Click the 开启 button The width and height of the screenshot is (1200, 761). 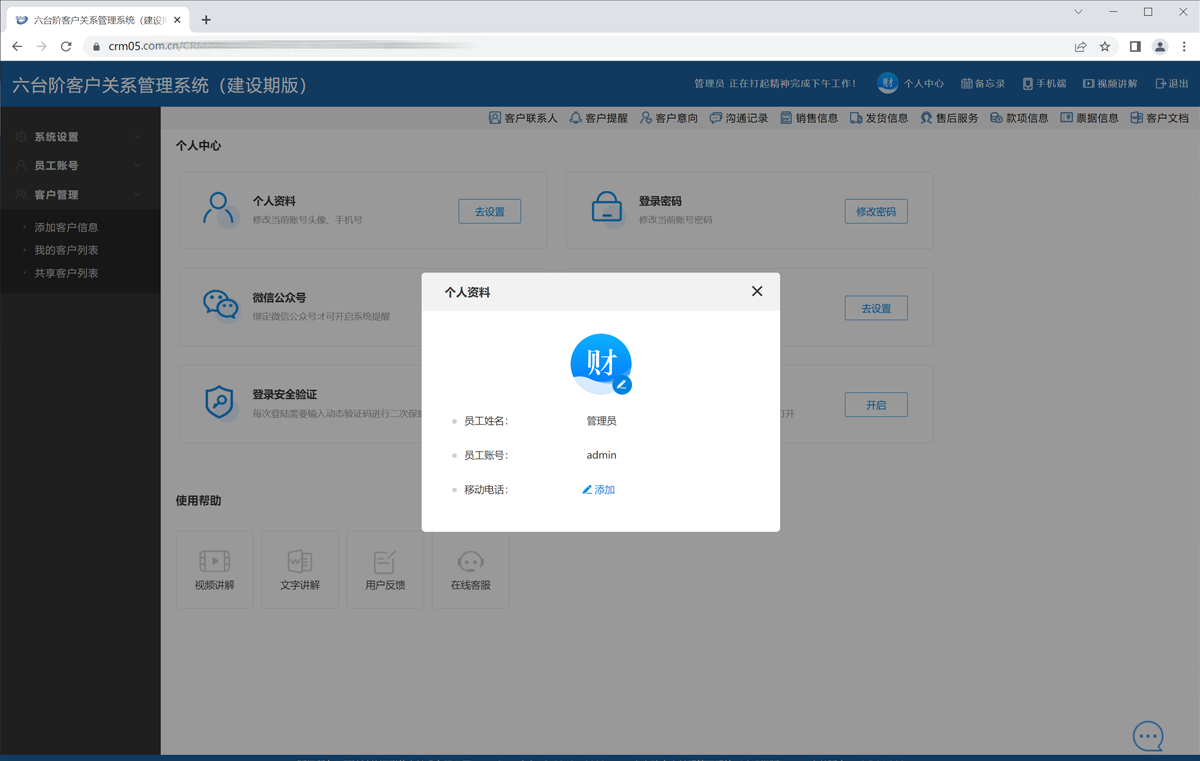(x=876, y=405)
